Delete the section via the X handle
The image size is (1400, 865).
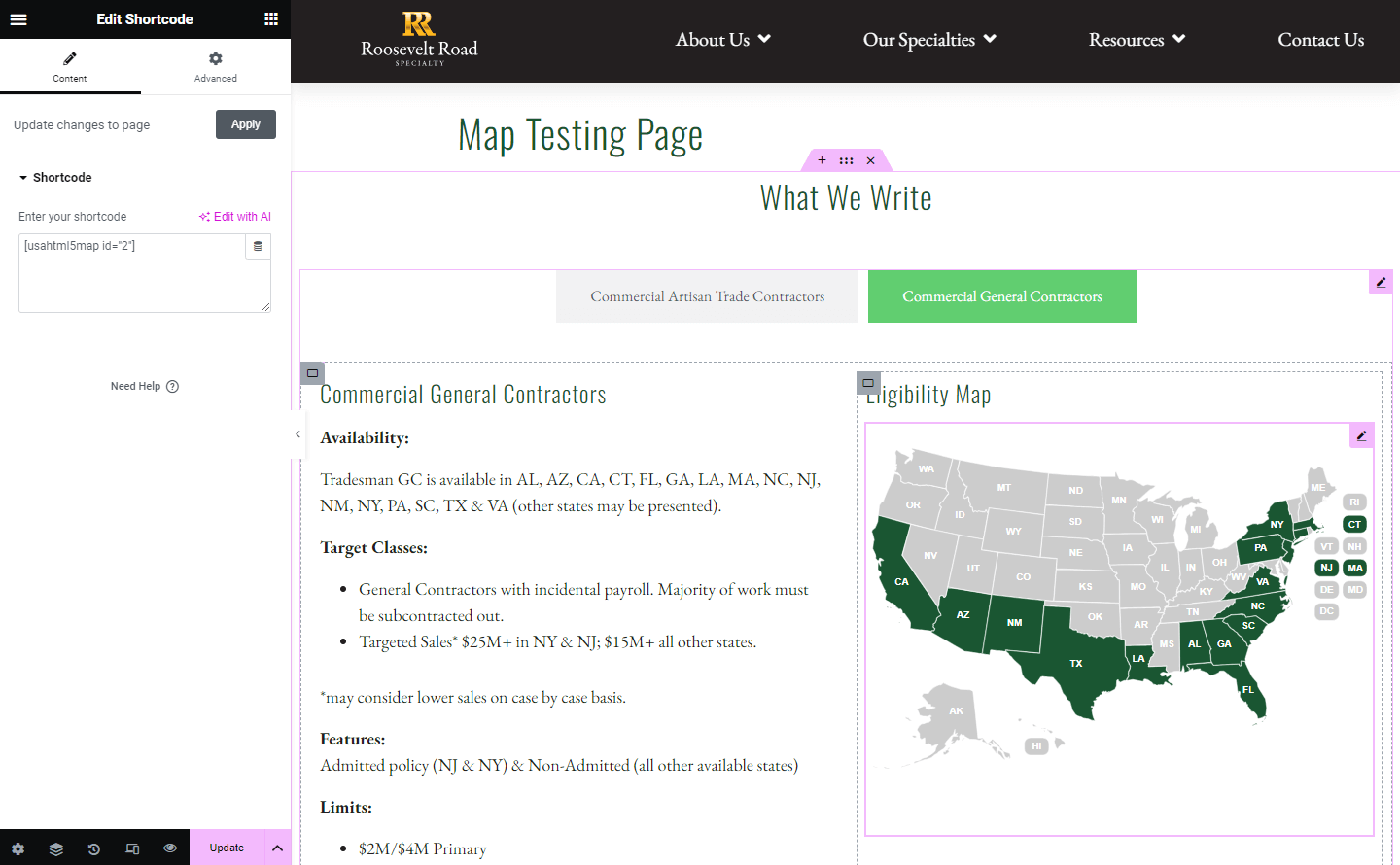pyautogui.click(x=870, y=159)
